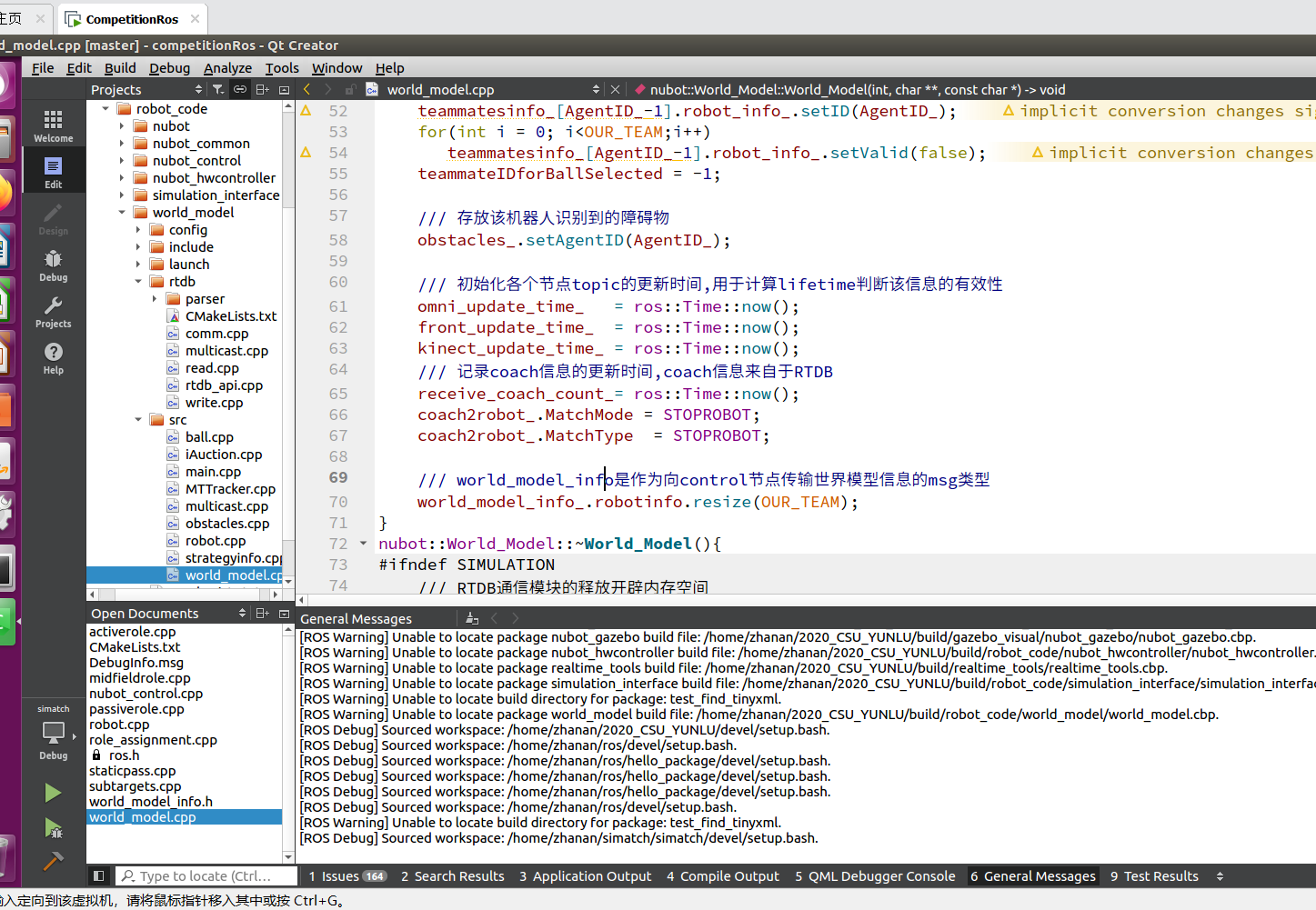
Task: Open Help mode
Action: pos(53,358)
